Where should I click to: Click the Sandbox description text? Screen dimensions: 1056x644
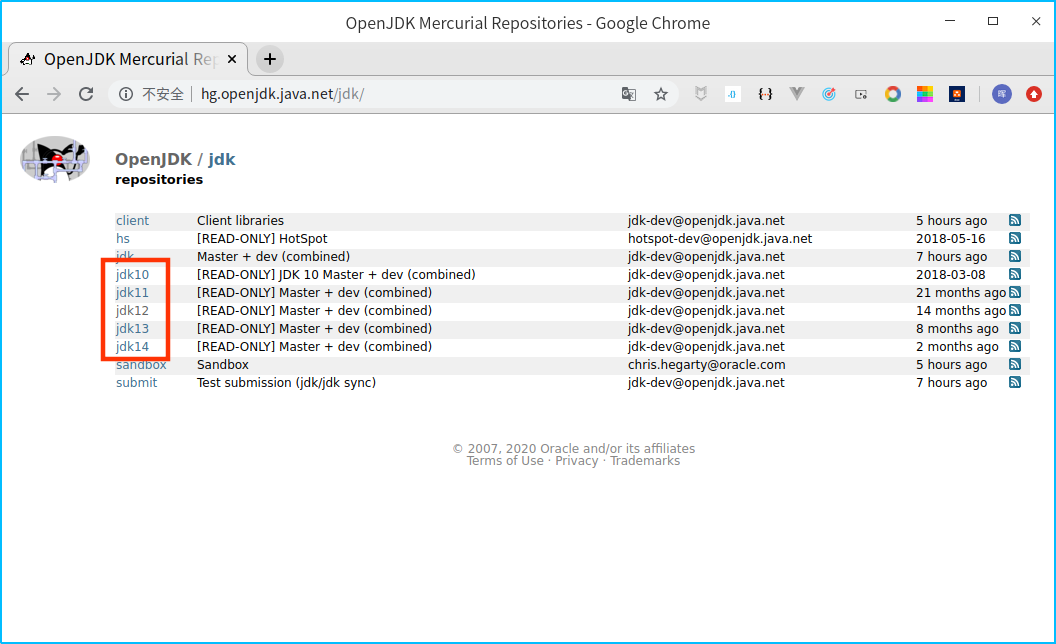click(x=223, y=364)
